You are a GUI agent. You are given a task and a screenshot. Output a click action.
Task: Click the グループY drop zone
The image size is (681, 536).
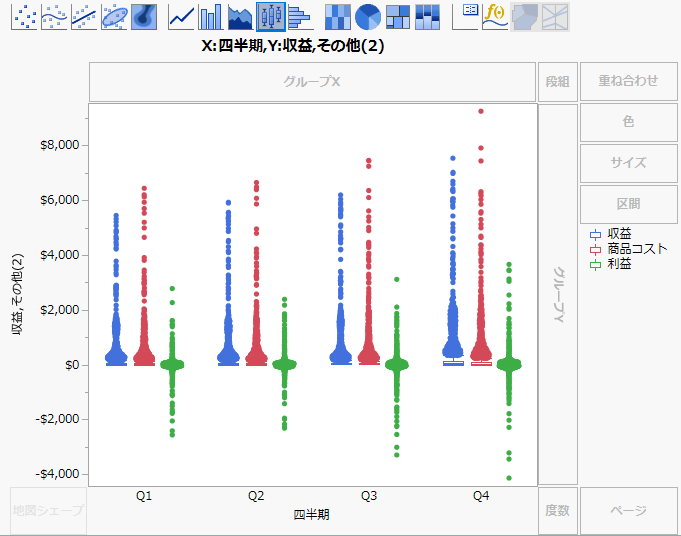coord(558,294)
